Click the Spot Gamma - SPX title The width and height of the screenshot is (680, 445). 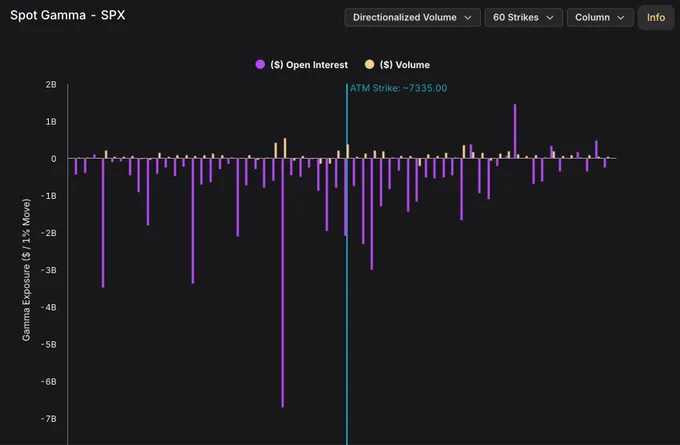tap(68, 15)
